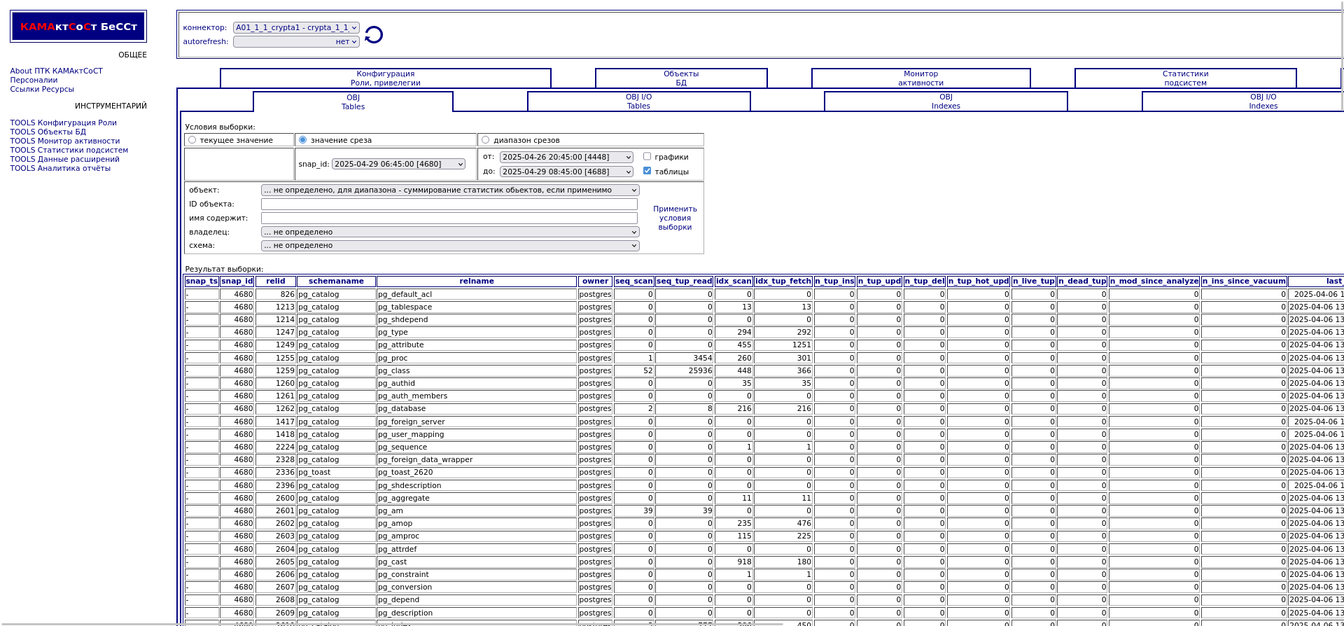1344x626 pixels.
Task: Expand the 'владелец' owner dropdown
Action: (x=450, y=232)
